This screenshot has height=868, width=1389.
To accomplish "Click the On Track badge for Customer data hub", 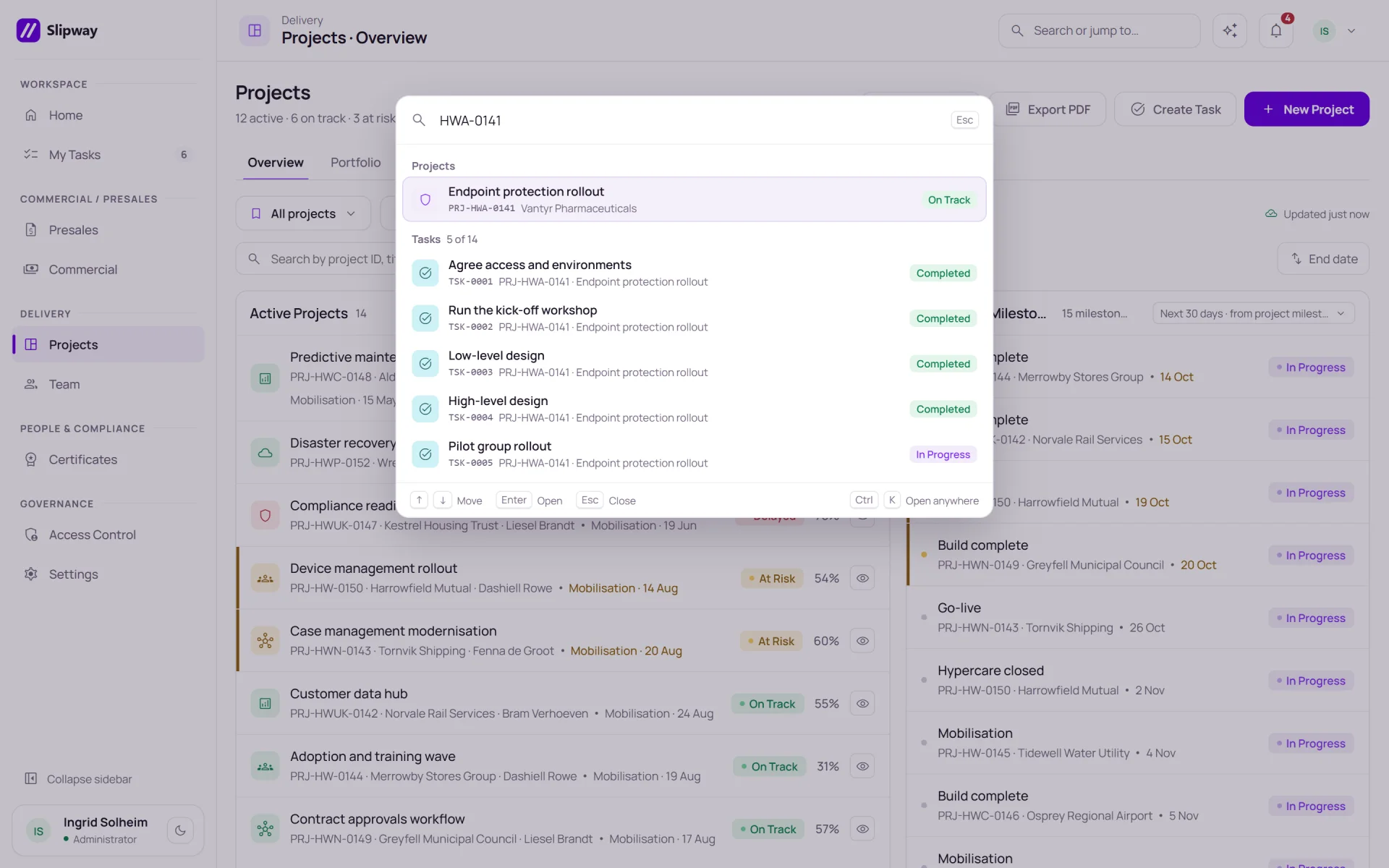I will coord(768,704).
